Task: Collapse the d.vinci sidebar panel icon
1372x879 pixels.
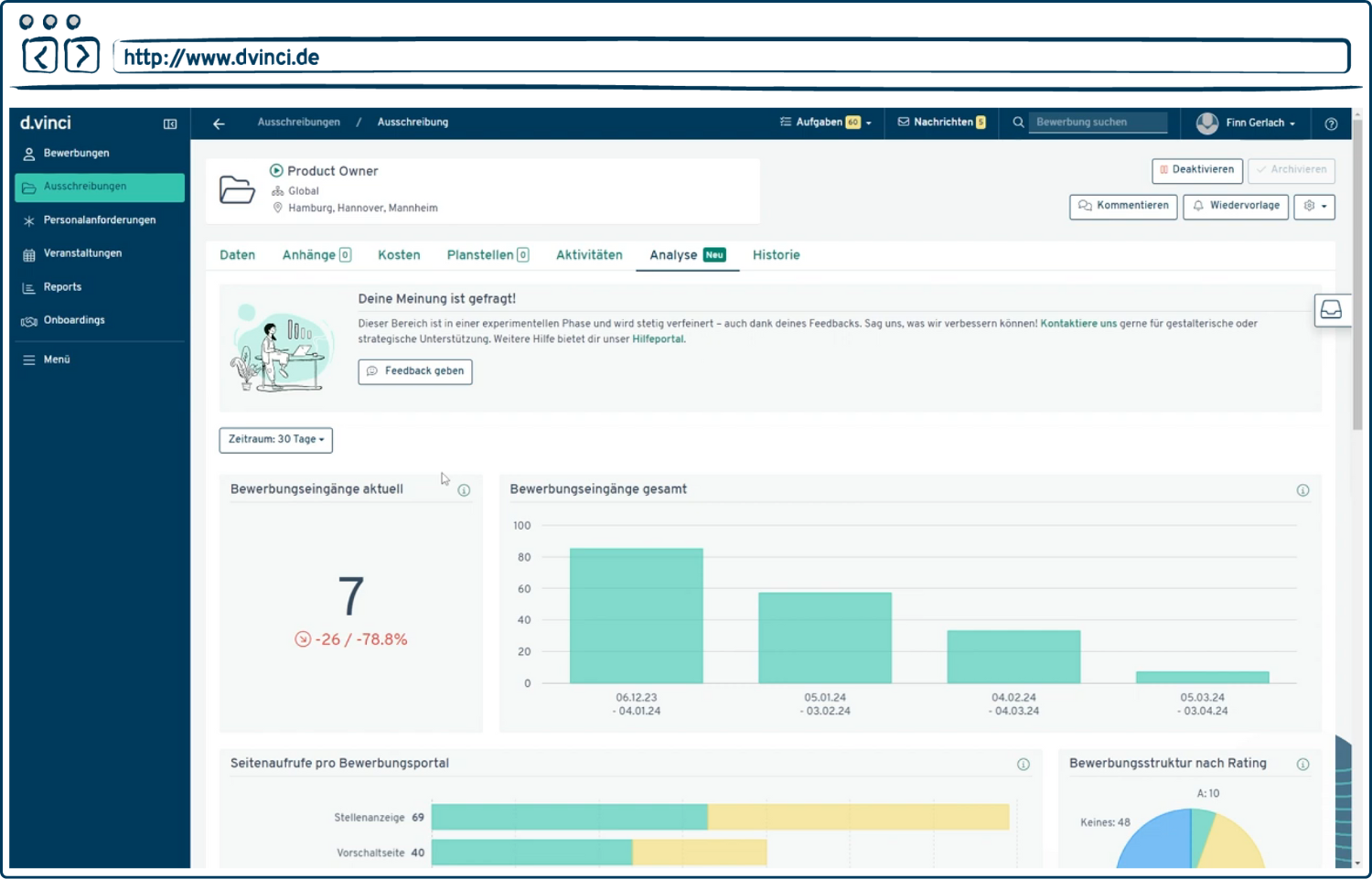Action: point(170,123)
